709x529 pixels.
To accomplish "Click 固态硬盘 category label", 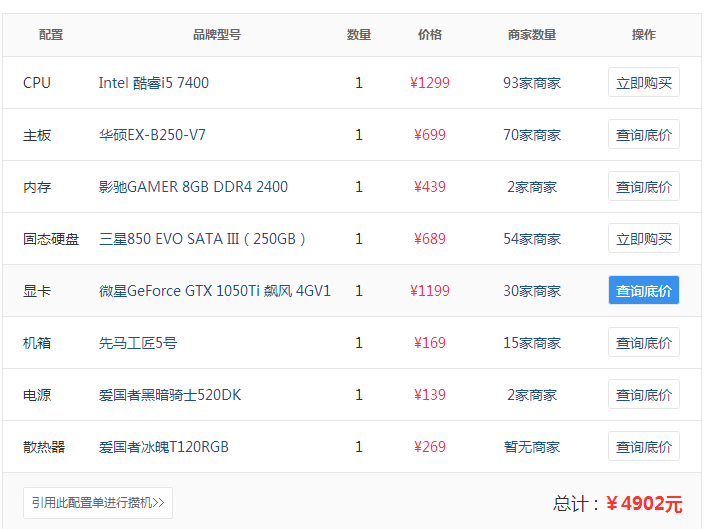I will (x=51, y=239).
